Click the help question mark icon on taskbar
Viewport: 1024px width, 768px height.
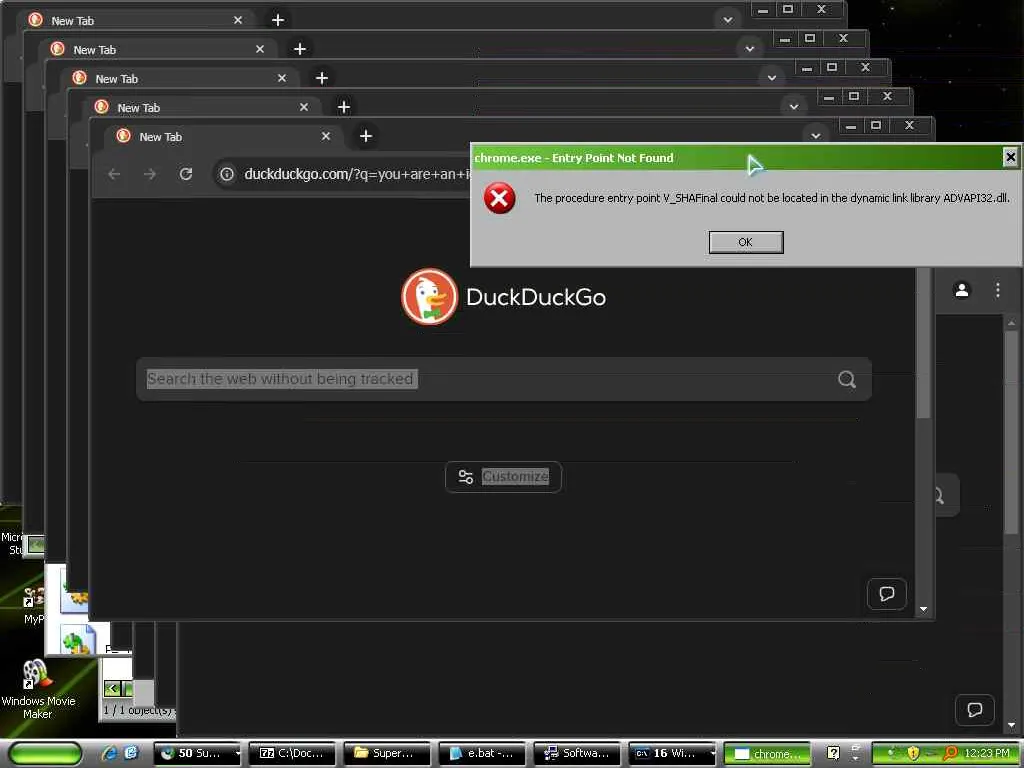point(833,753)
